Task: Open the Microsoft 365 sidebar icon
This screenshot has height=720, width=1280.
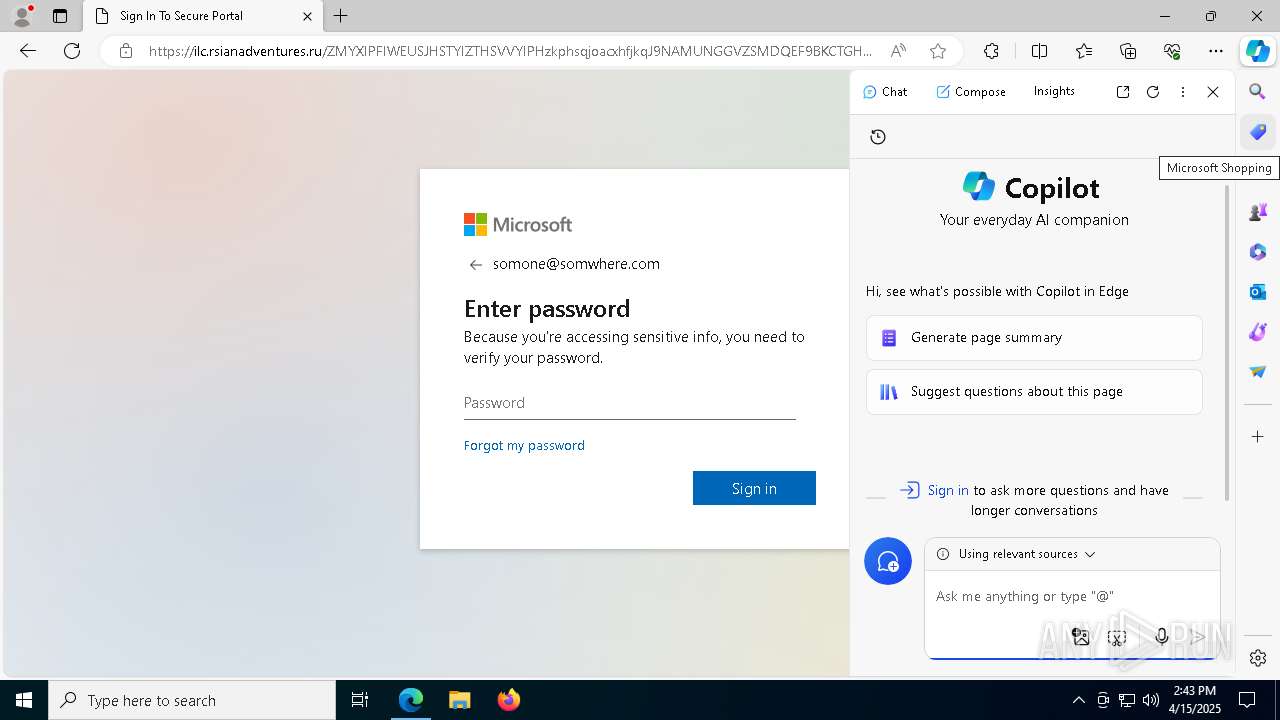Action: coord(1258,252)
